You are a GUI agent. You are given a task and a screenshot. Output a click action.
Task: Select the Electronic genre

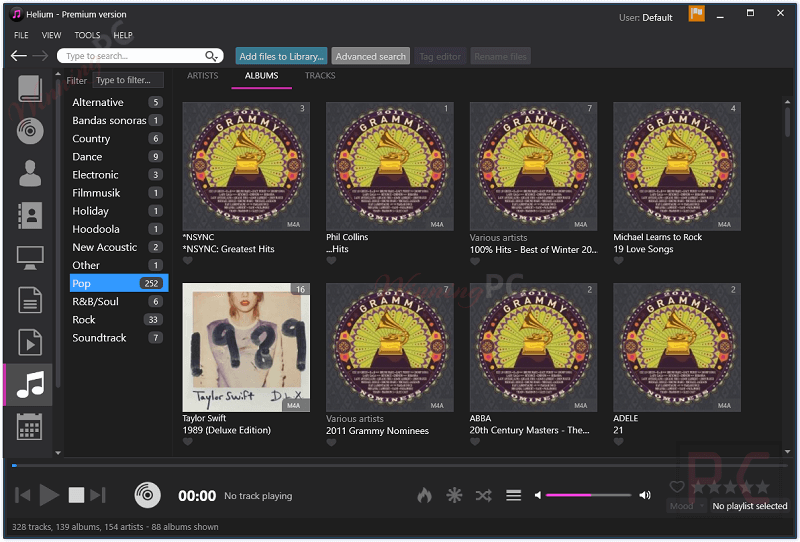click(118, 175)
